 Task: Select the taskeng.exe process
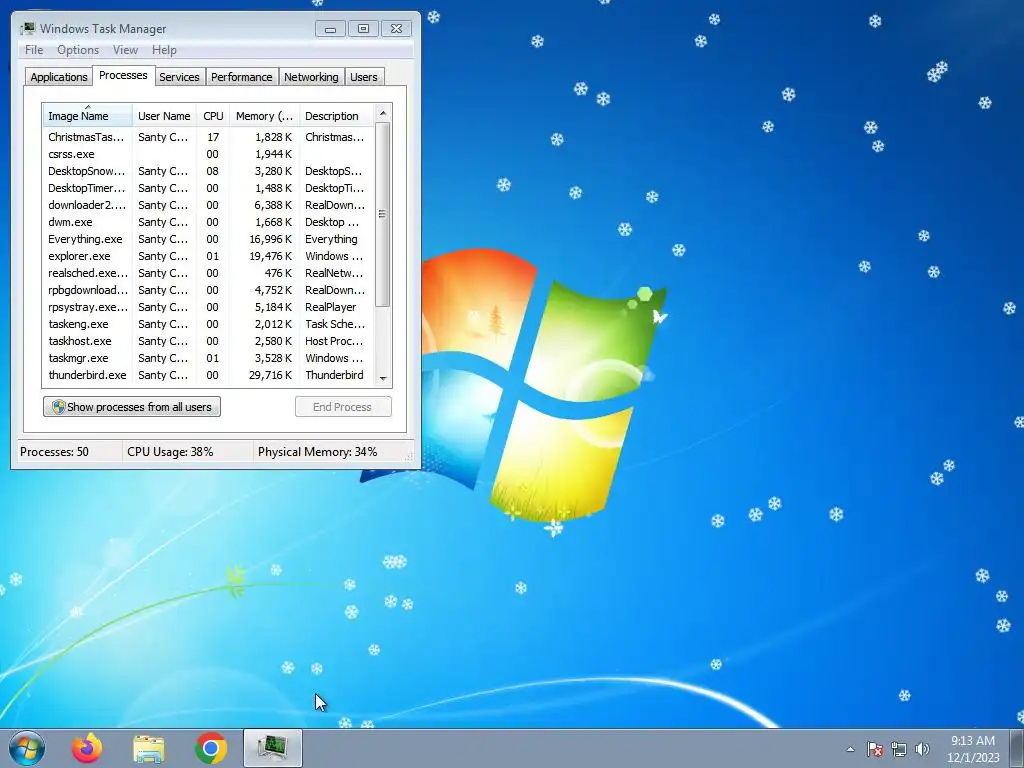coord(208,324)
